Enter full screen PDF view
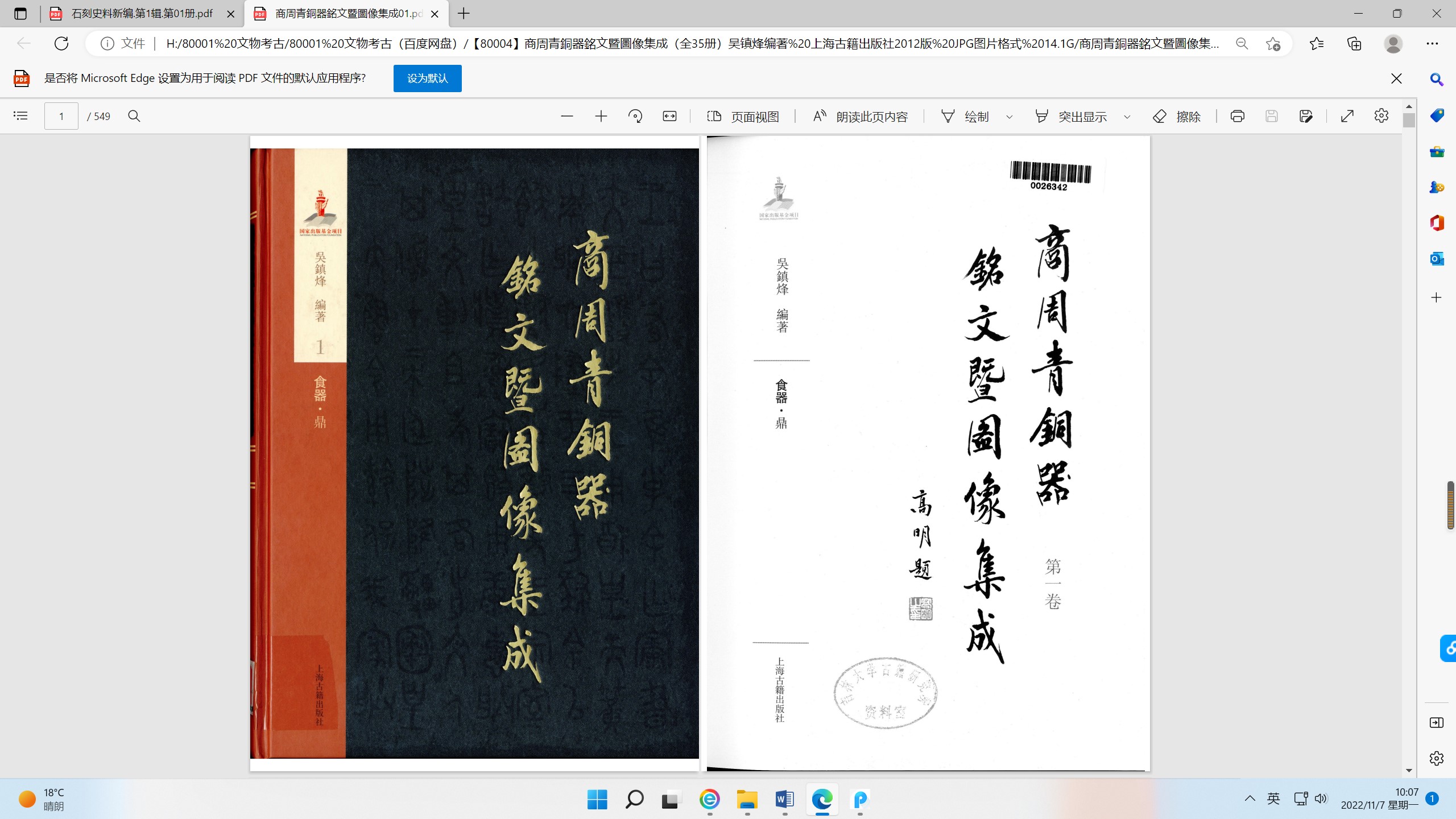 click(x=1347, y=117)
